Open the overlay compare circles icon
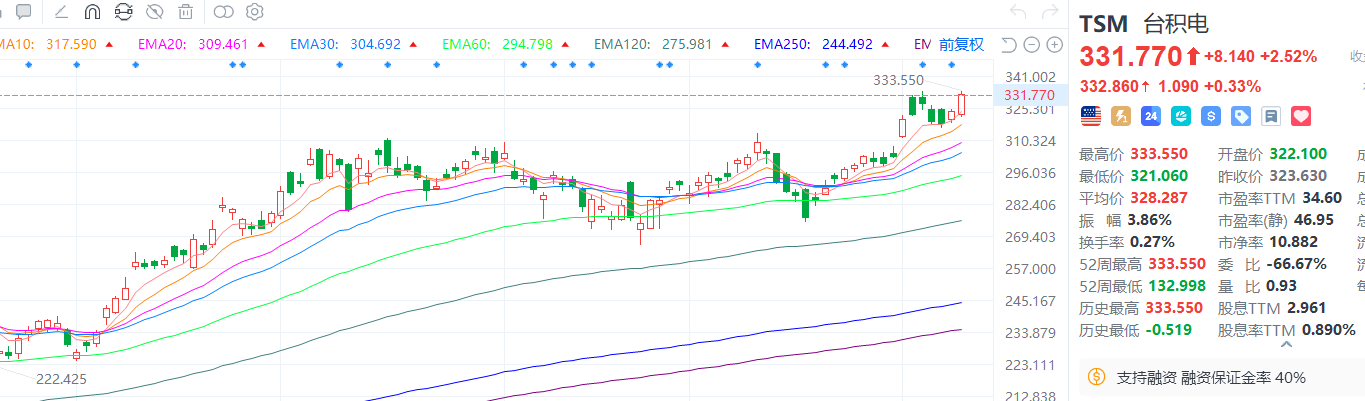The width and height of the screenshot is (1365, 401). [x=224, y=12]
